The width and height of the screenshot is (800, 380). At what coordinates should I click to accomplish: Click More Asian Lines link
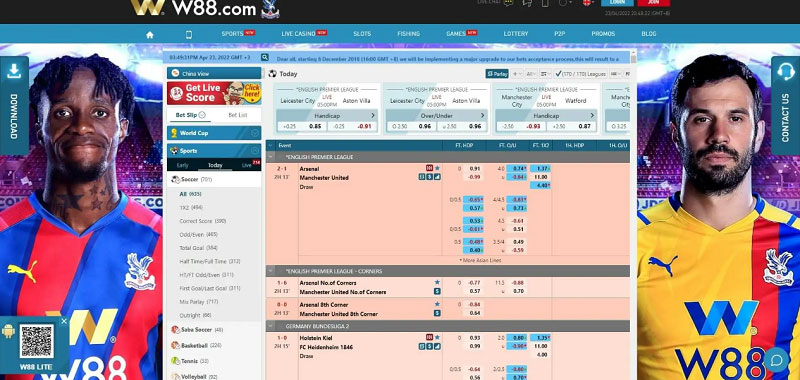pos(480,260)
